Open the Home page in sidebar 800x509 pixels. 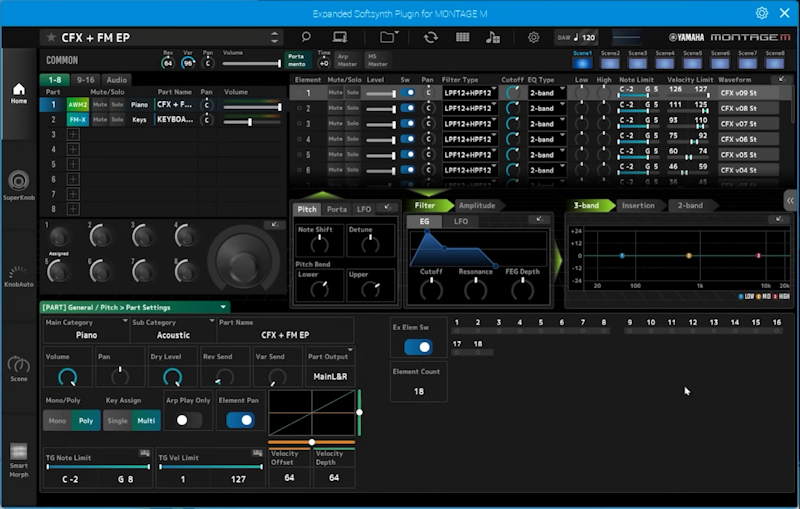(x=19, y=93)
